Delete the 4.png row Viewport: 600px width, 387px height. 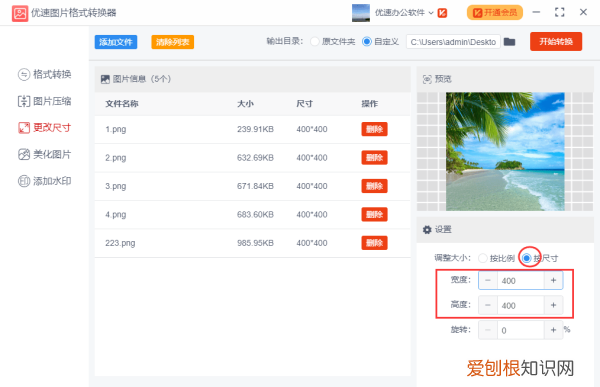coord(374,214)
